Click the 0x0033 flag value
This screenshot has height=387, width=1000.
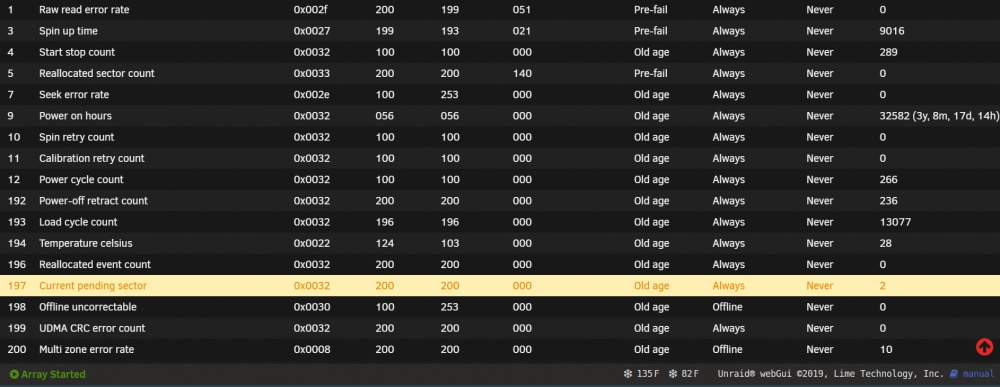coord(312,73)
